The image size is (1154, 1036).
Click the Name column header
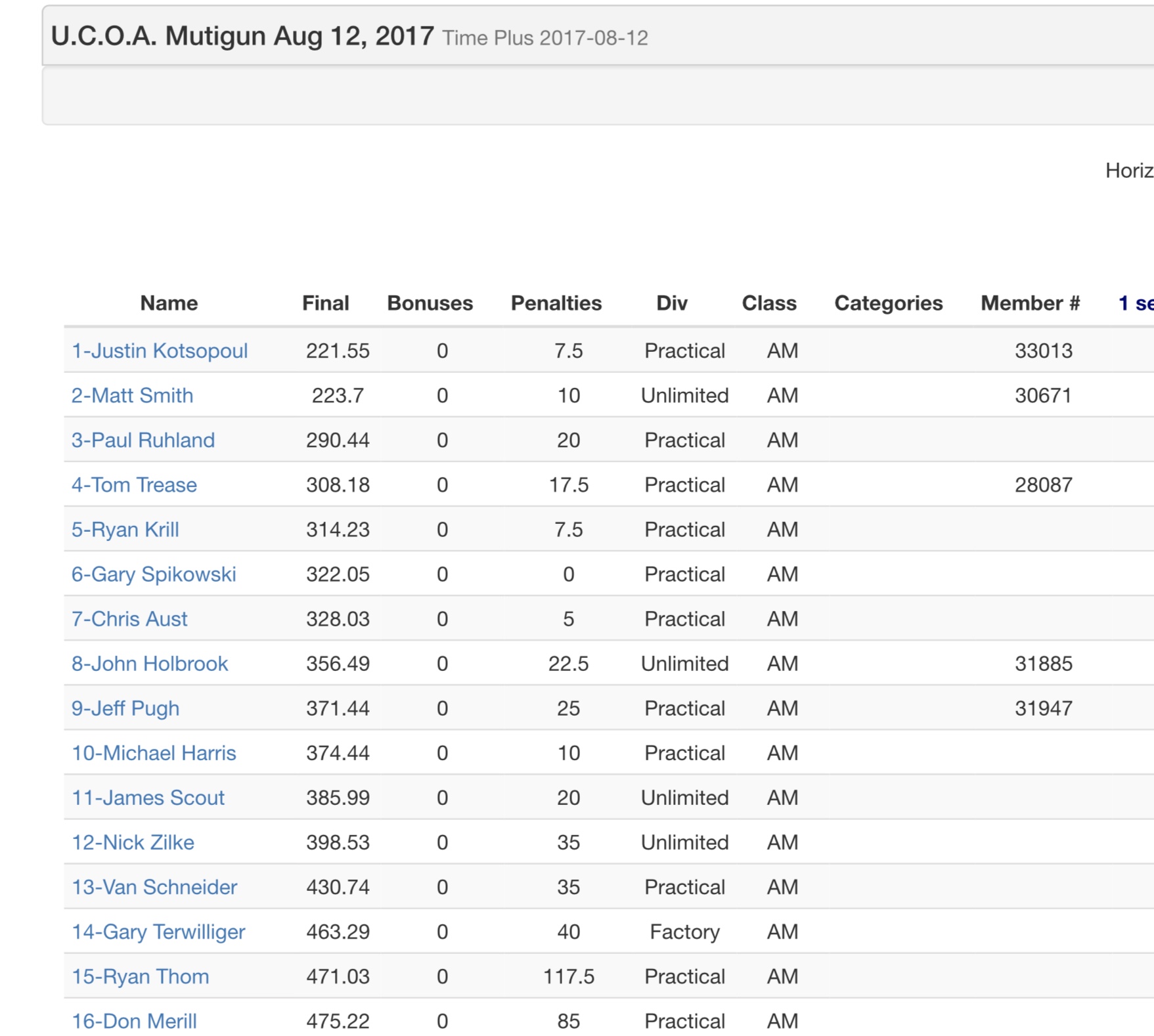click(169, 303)
